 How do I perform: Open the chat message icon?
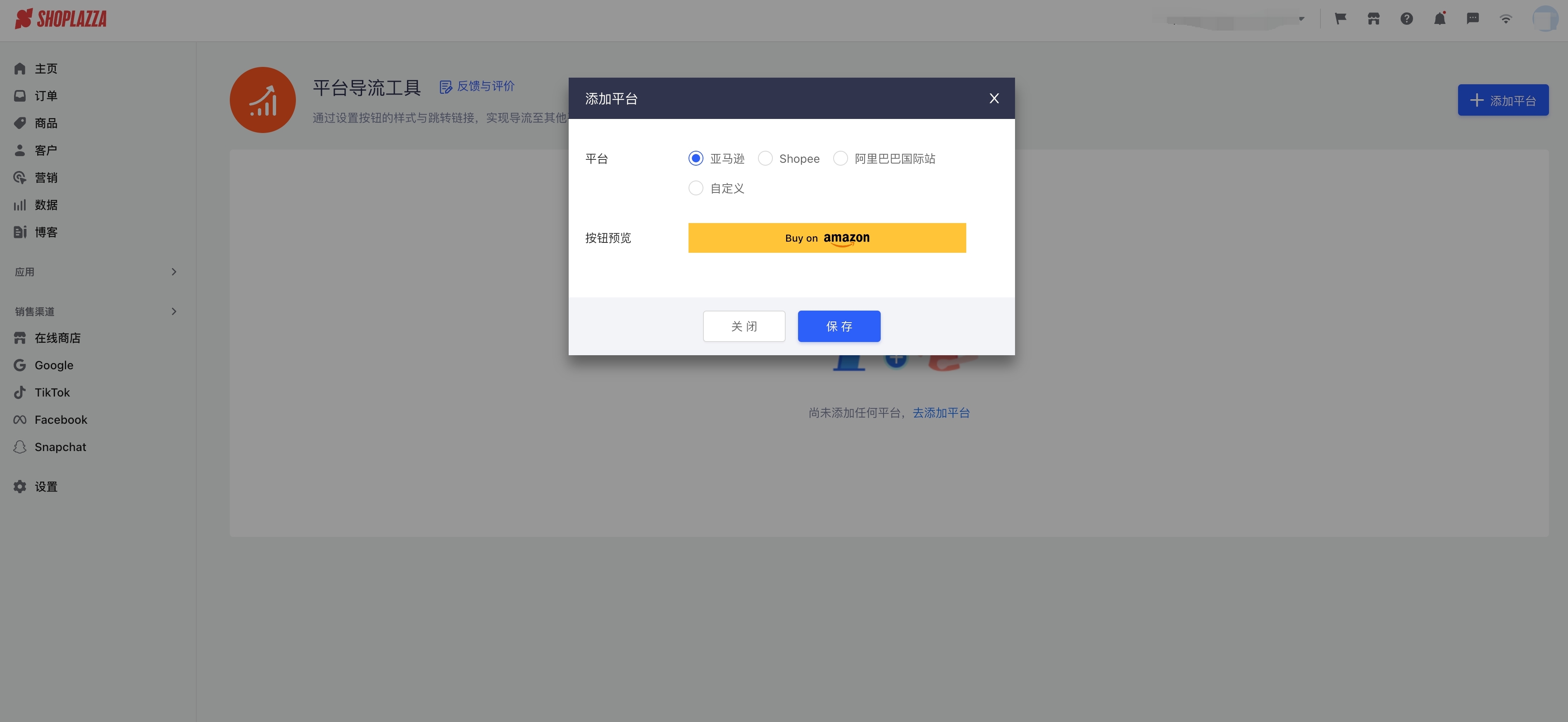(1473, 19)
